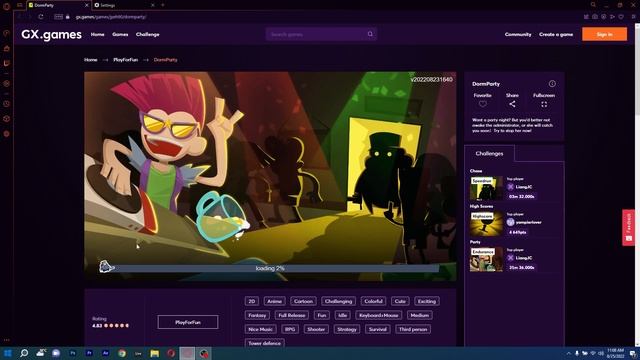Open the Challenges tab
Image resolution: width=640 pixels, height=360 pixels.
(x=489, y=153)
